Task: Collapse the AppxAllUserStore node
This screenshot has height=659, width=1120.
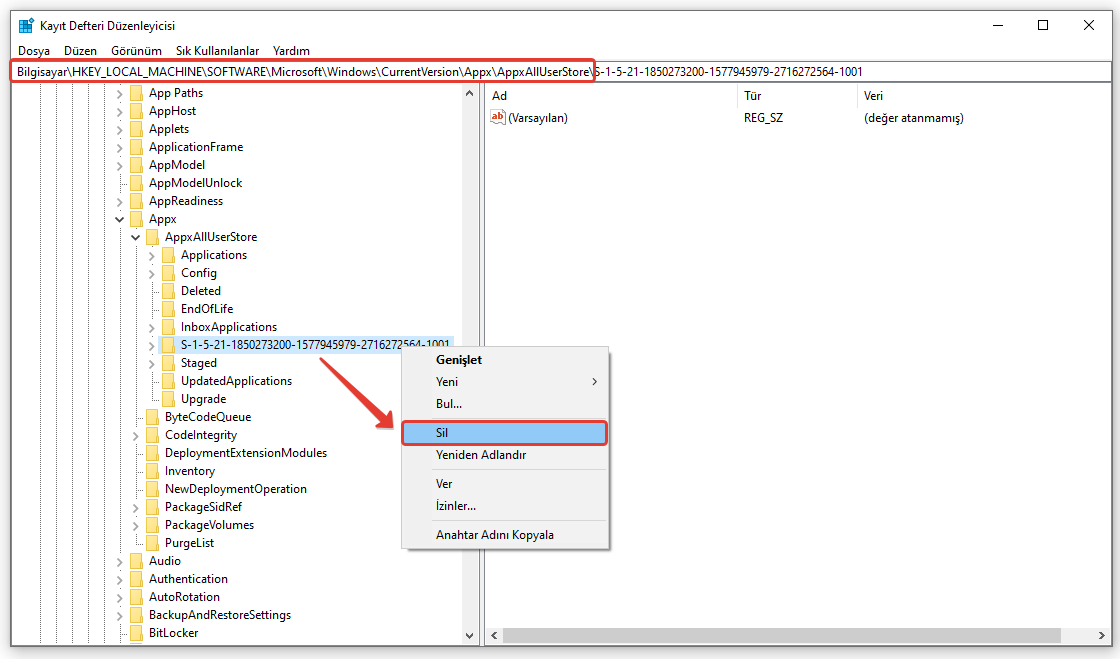Action: tap(136, 237)
